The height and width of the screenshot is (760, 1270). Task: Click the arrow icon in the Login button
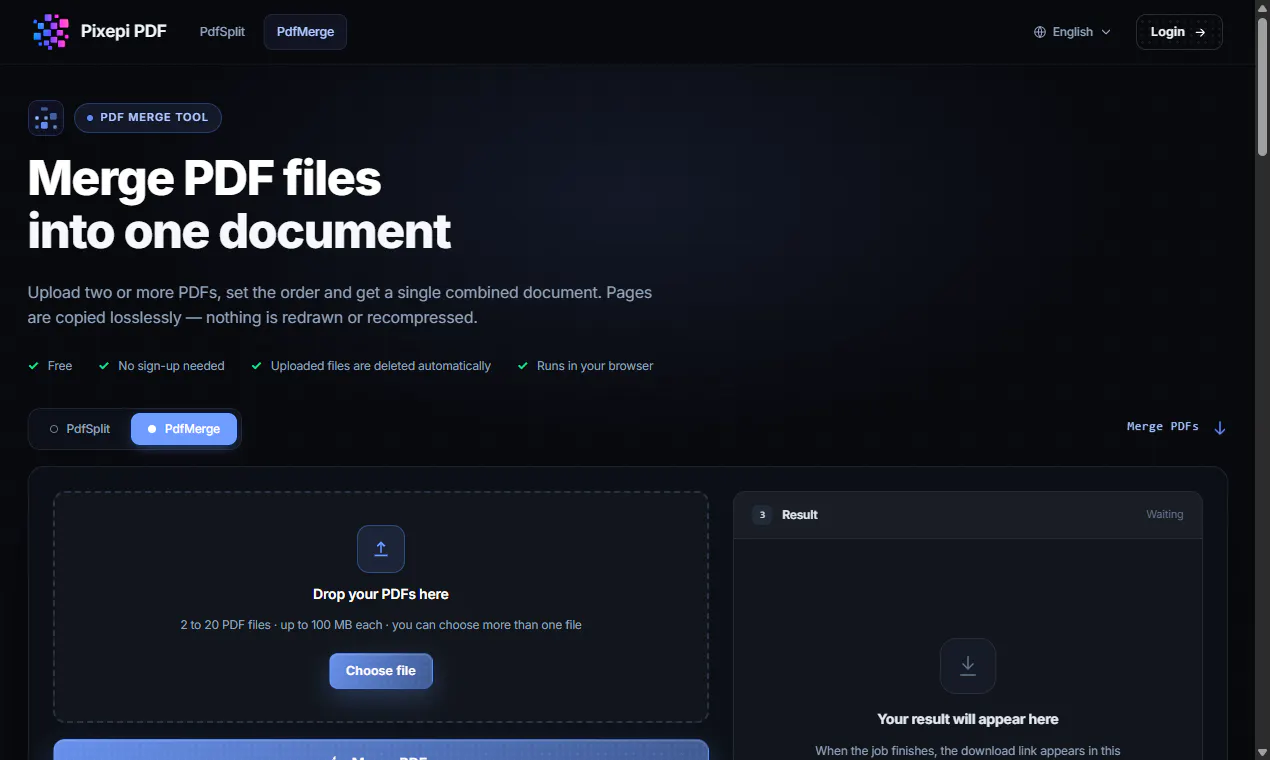(x=1200, y=32)
